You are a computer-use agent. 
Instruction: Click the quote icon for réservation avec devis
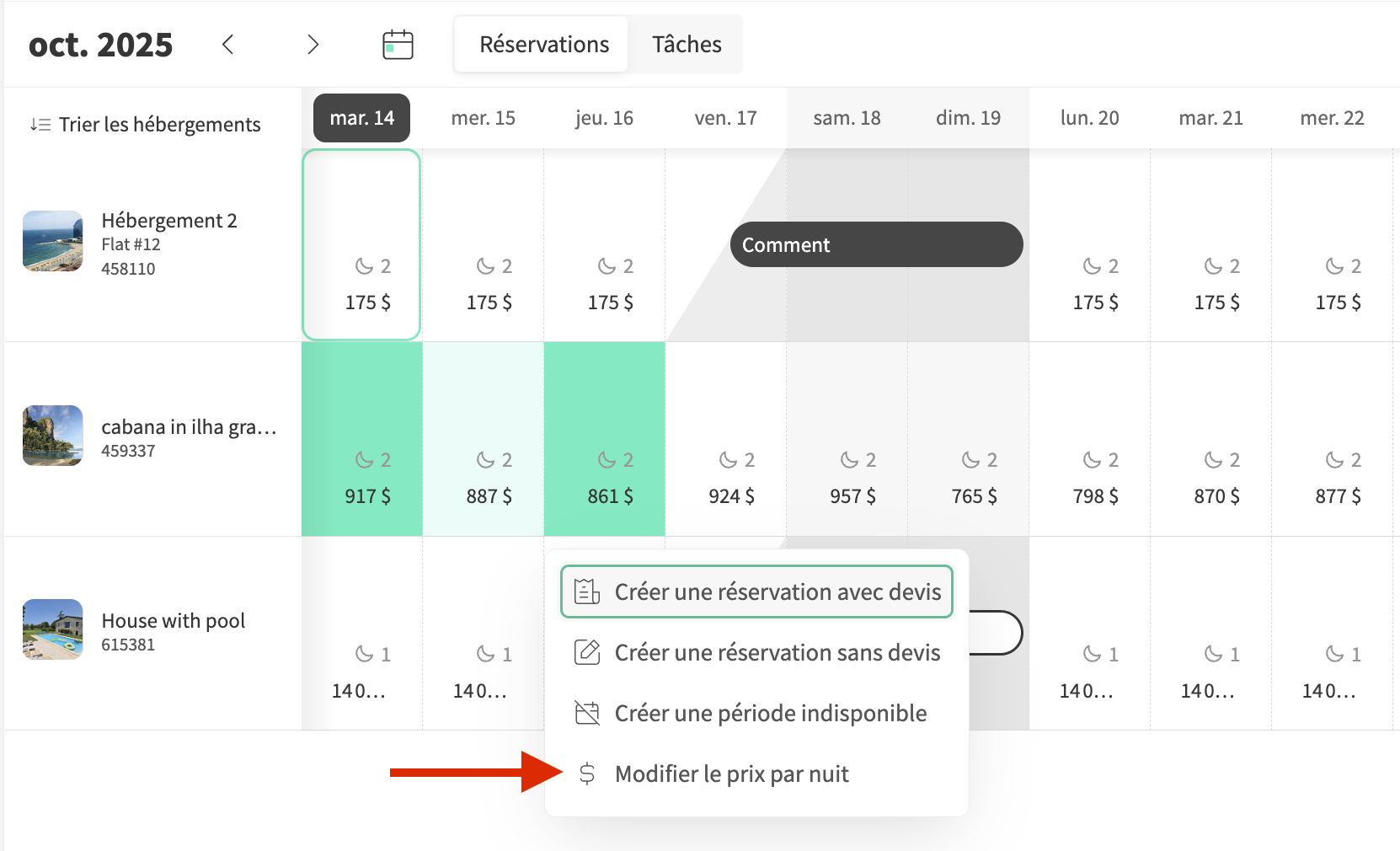click(587, 591)
